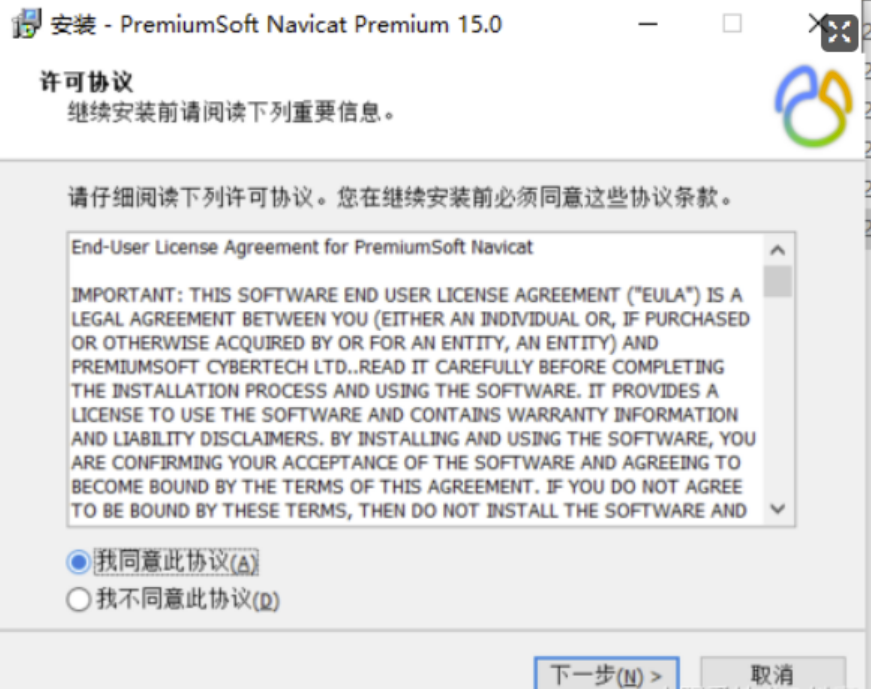
Task: Click the disabled maximize box
Action: point(732,24)
